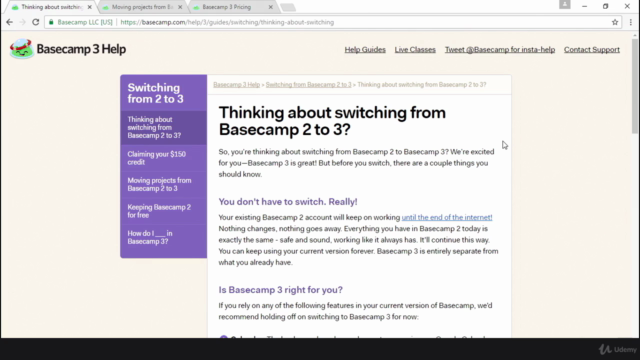The width and height of the screenshot is (640, 360).
Task: Click the browser back arrow
Action: click(9, 22)
